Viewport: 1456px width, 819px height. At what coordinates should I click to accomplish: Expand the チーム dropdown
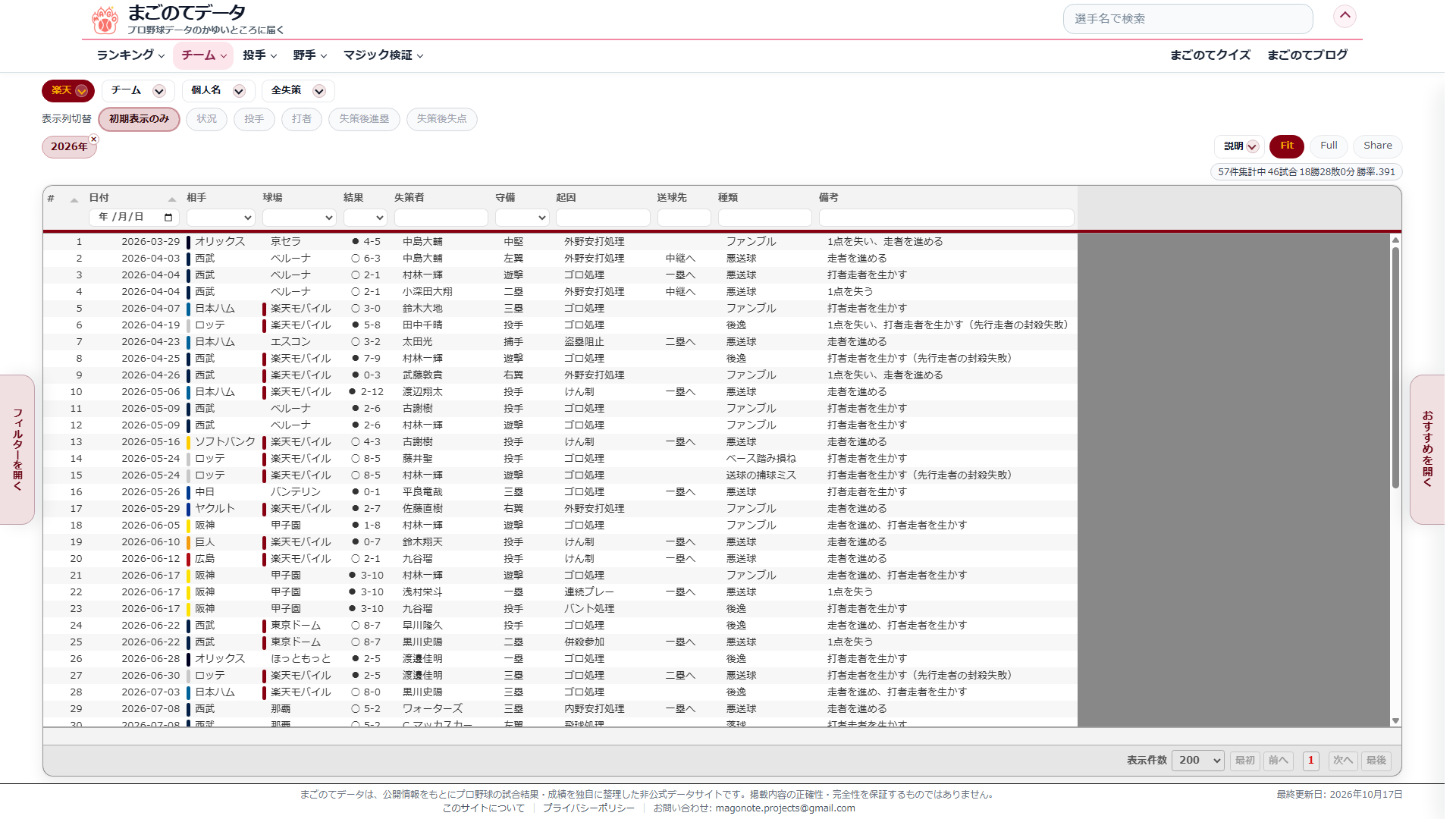(x=139, y=91)
